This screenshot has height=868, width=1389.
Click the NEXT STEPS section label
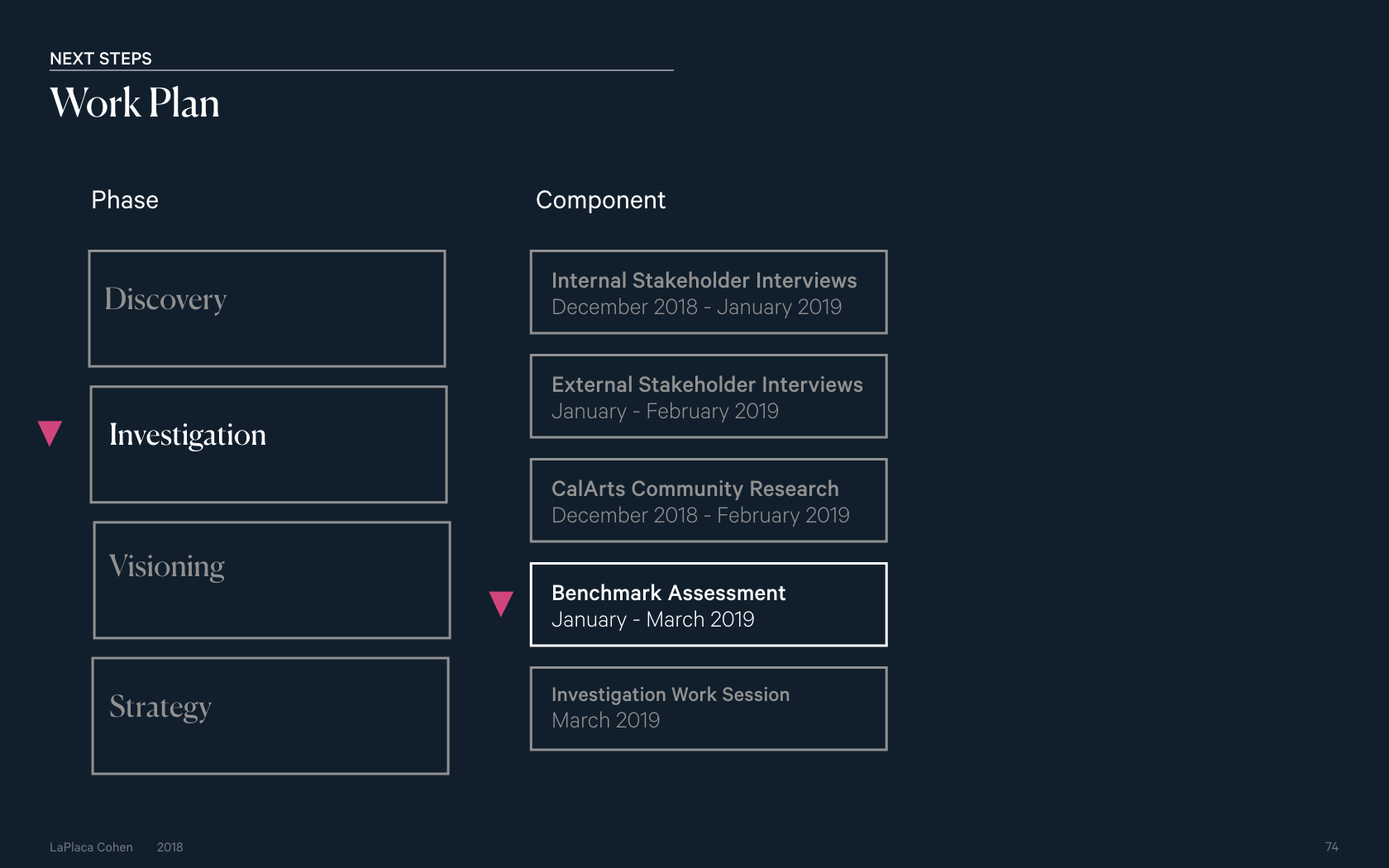[x=101, y=59]
